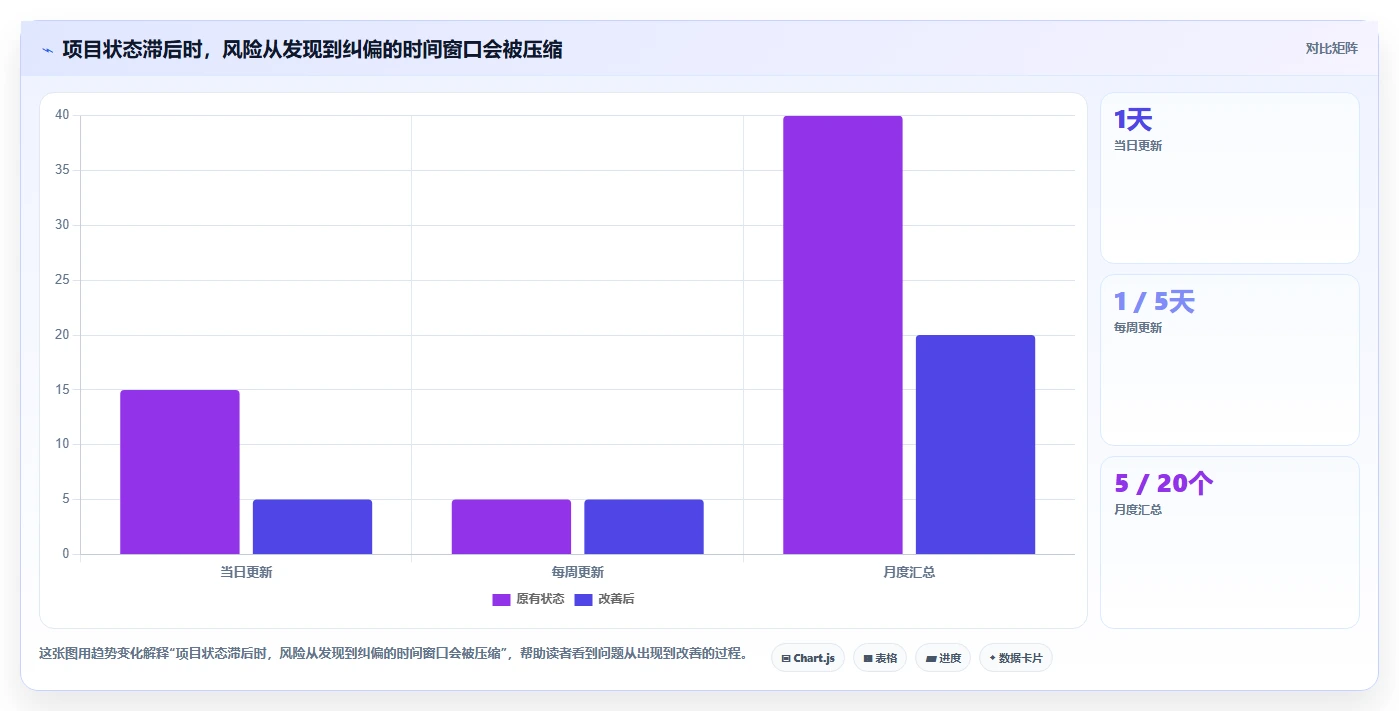Click the purple 原有状态 legend swatch
1399x711 pixels.
(501, 599)
